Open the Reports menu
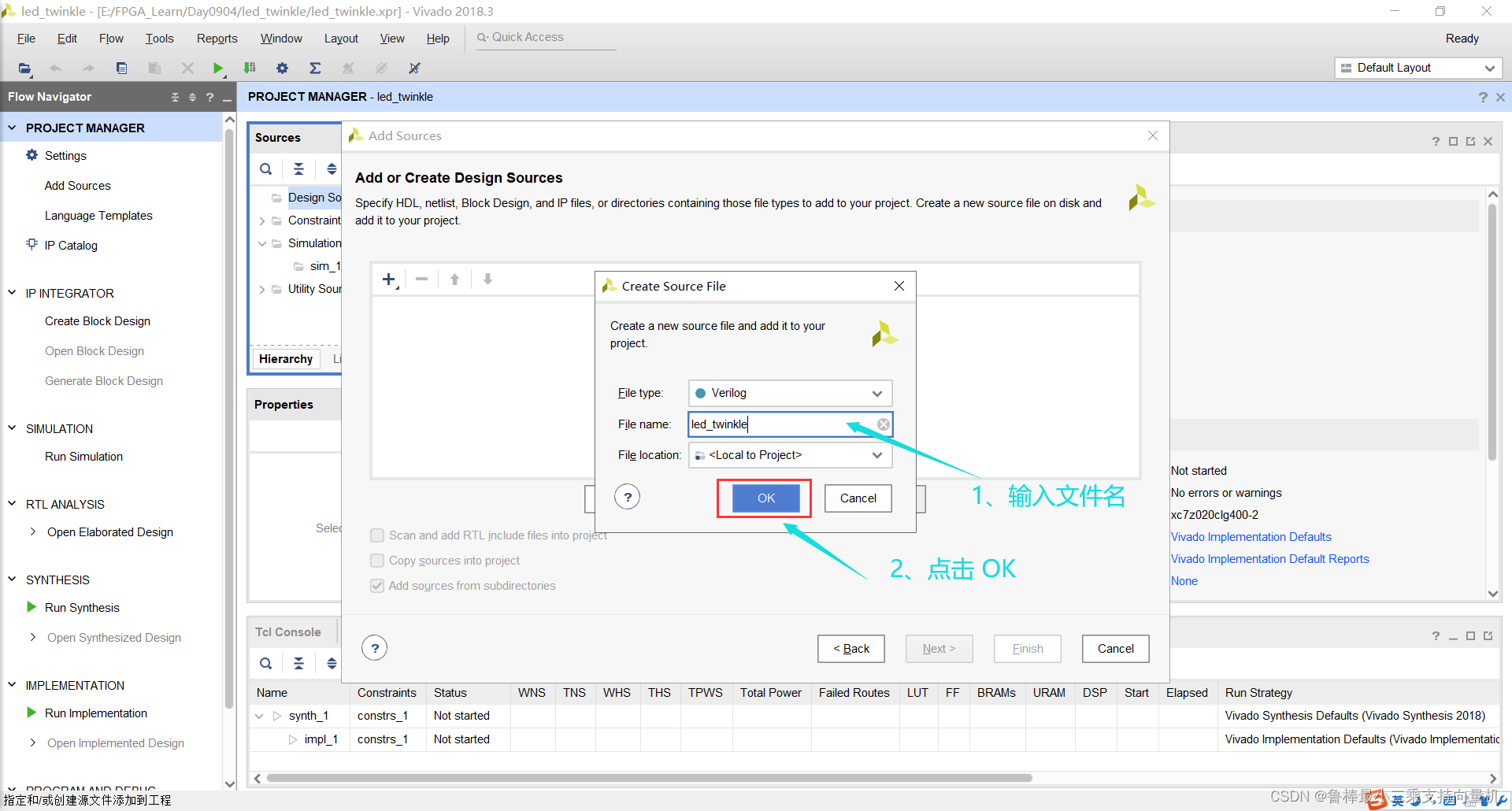 217,39
